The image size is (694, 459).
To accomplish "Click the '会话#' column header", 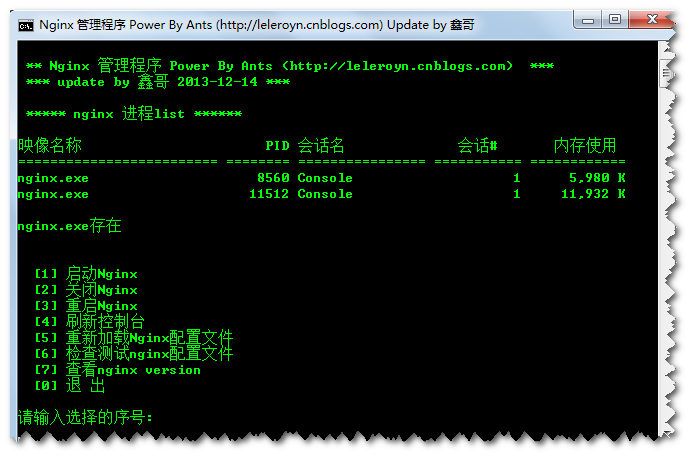I will (x=477, y=146).
